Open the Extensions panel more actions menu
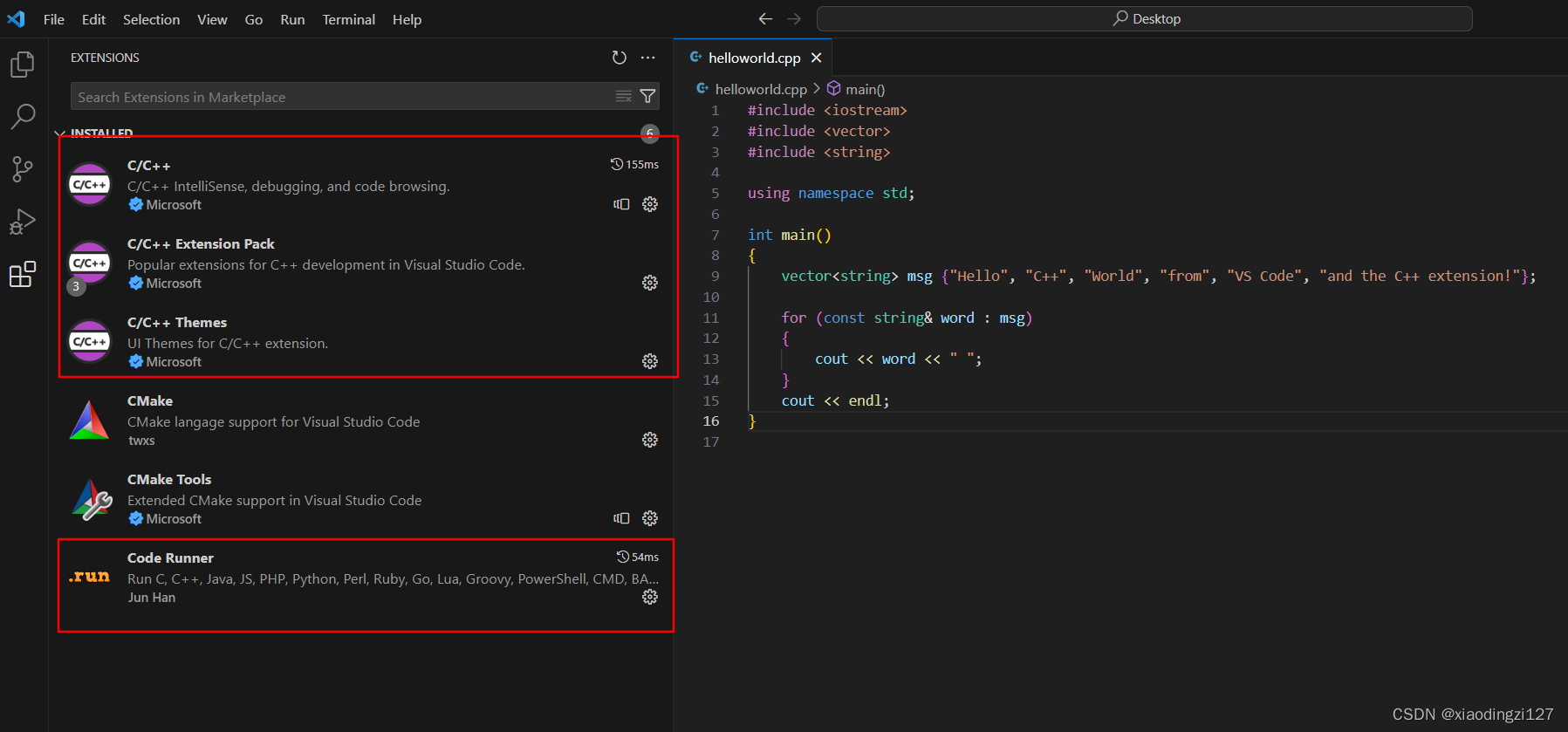1568x732 pixels. (x=647, y=58)
